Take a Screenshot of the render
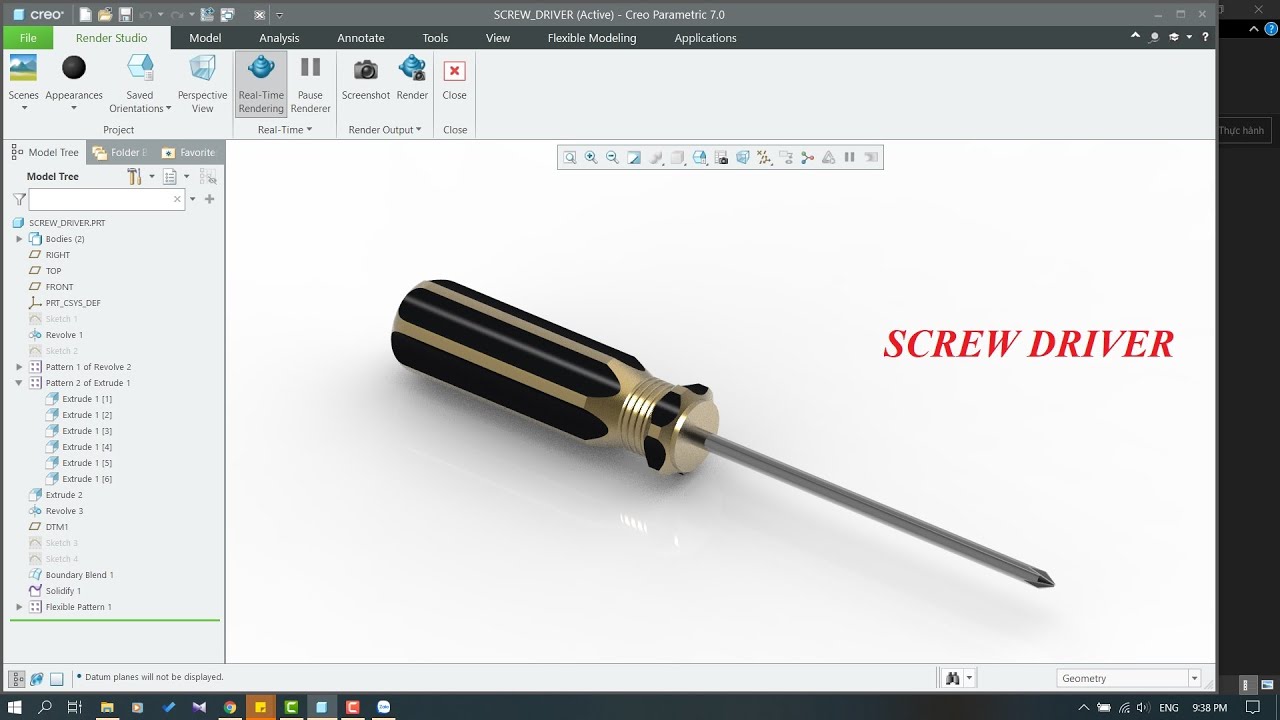Viewport: 1280px width, 720px height. (x=366, y=79)
